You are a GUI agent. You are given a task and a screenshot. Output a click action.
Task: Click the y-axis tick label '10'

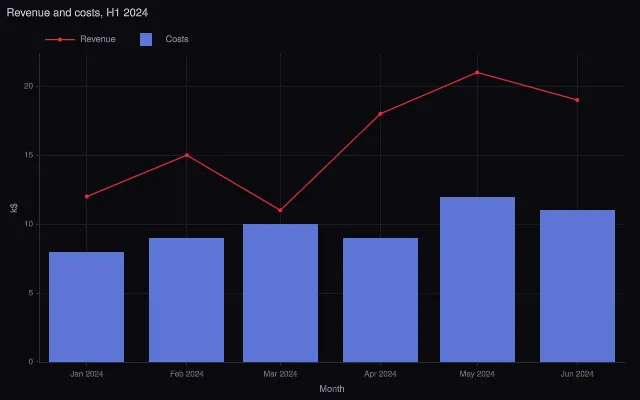28,224
